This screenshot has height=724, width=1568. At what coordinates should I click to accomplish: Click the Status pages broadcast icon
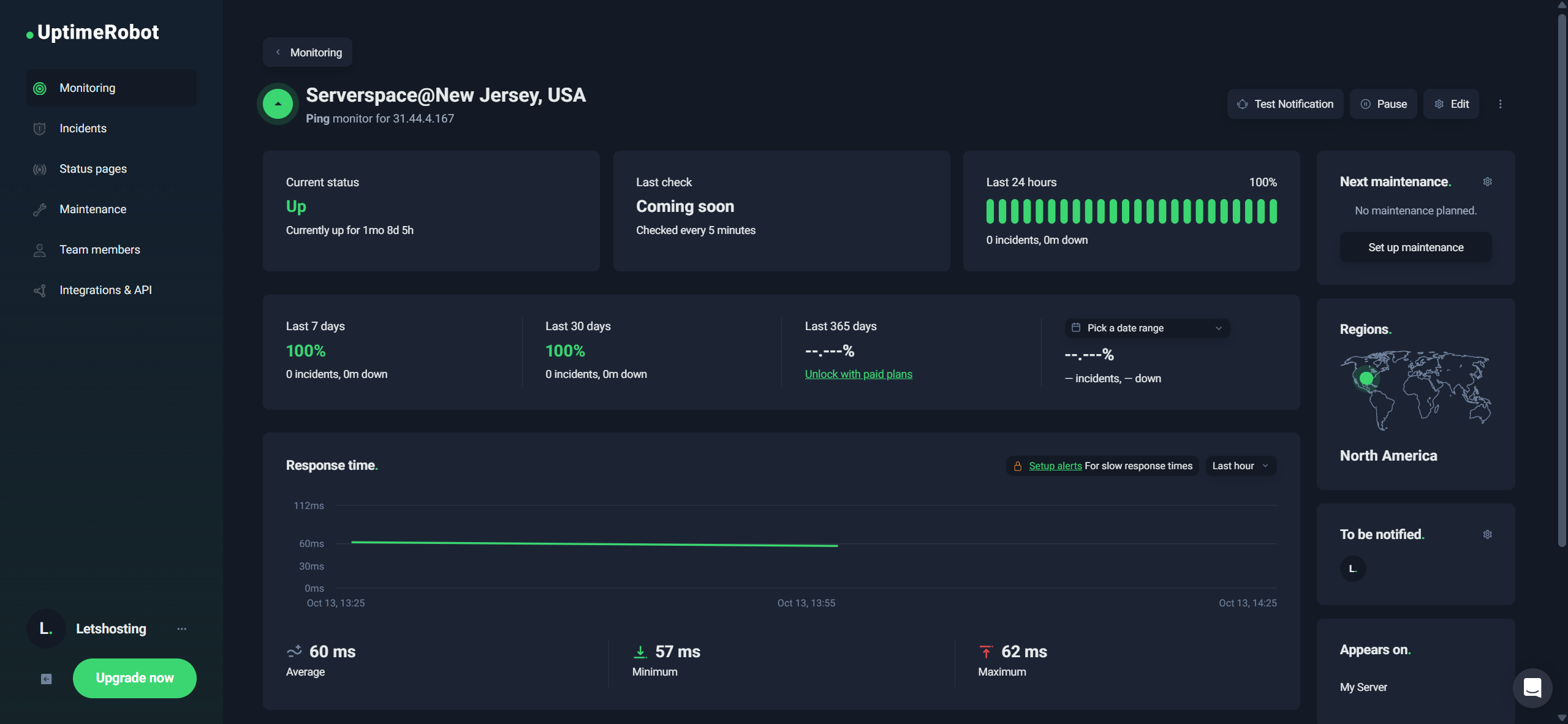[40, 170]
